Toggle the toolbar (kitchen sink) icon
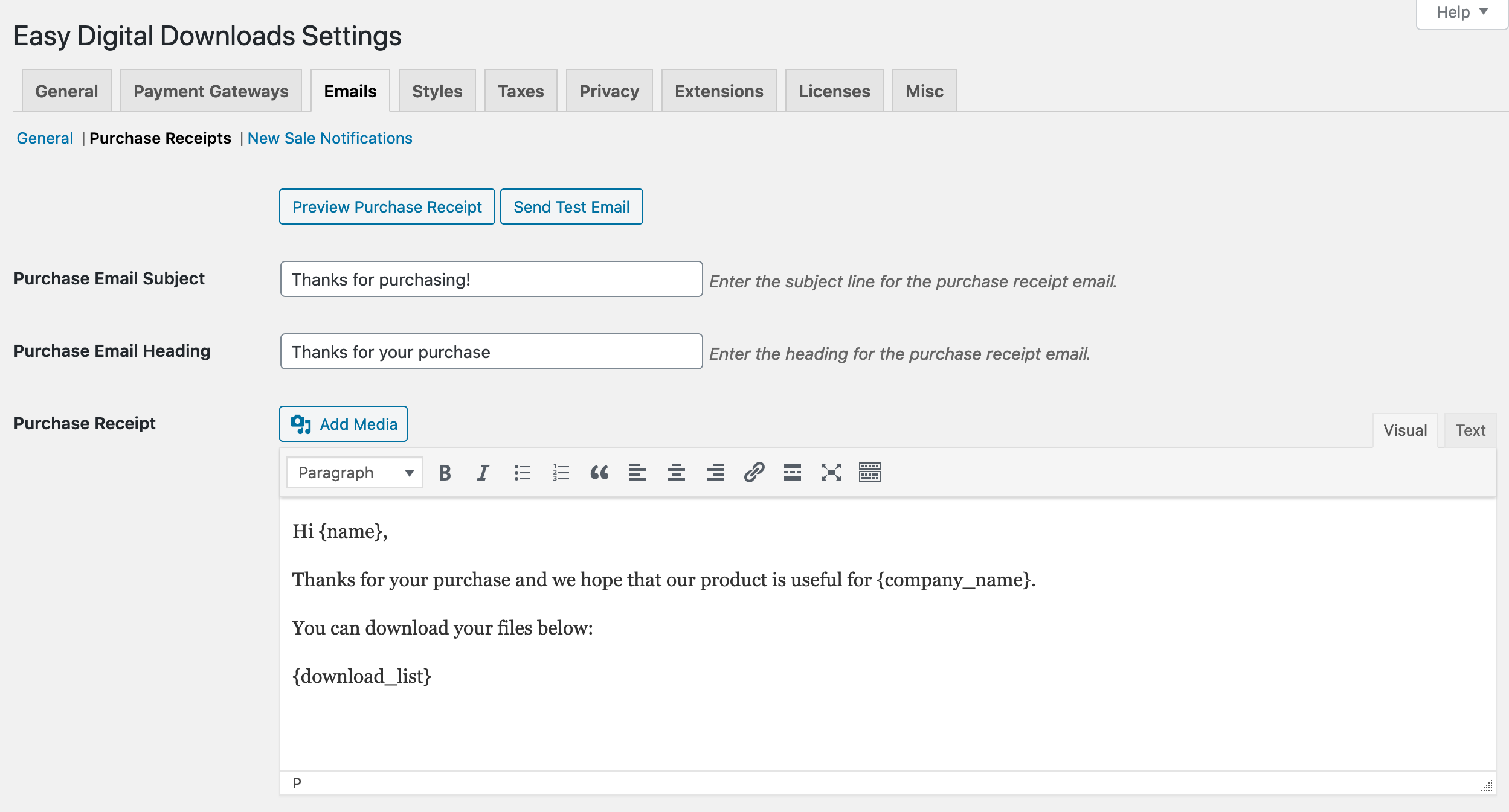Image resolution: width=1509 pixels, height=812 pixels. [x=869, y=473]
